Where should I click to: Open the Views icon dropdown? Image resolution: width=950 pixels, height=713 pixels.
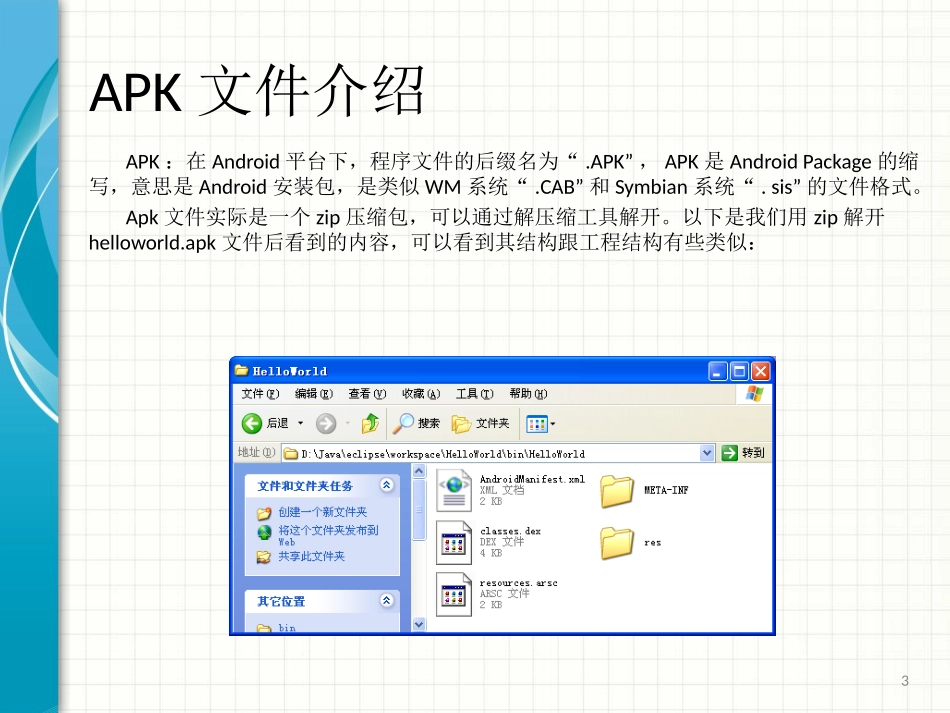540,424
